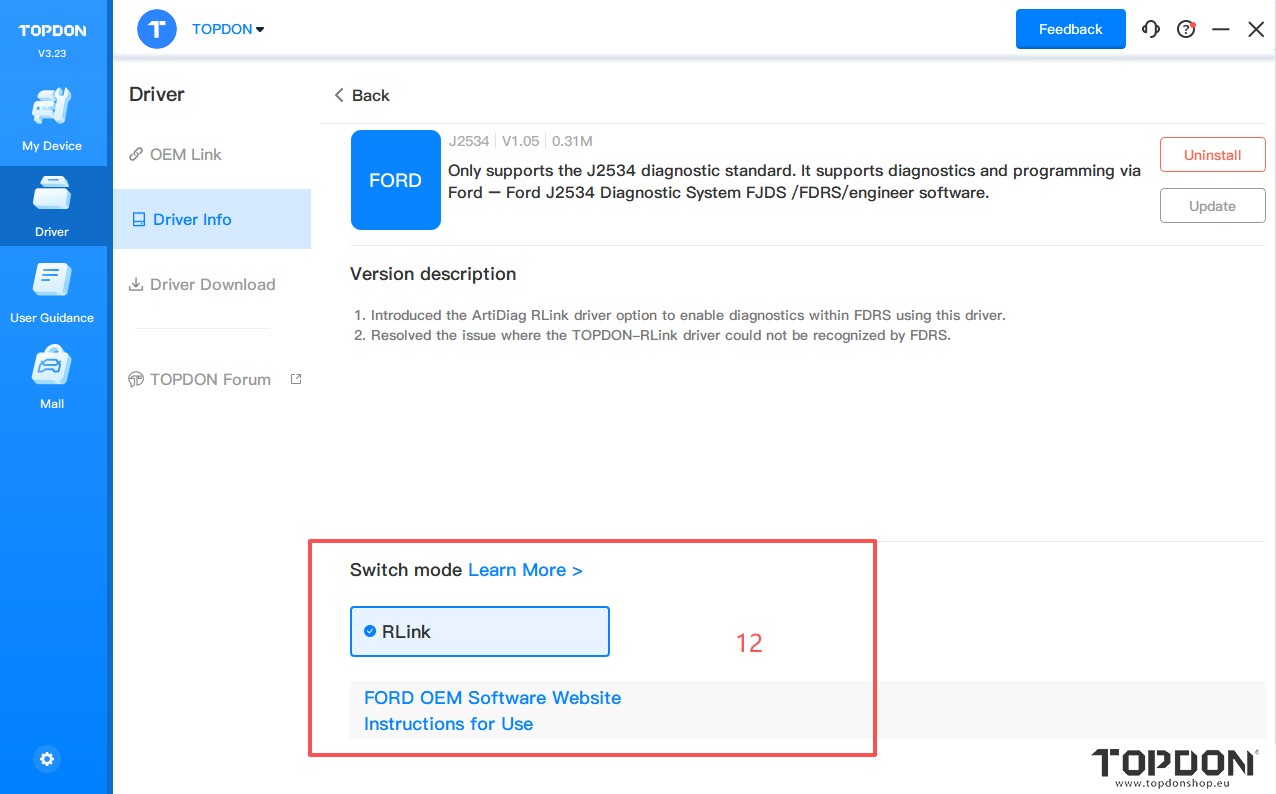The image size is (1276, 794).
Task: Switch to OEM Link tab
Action: (185, 154)
